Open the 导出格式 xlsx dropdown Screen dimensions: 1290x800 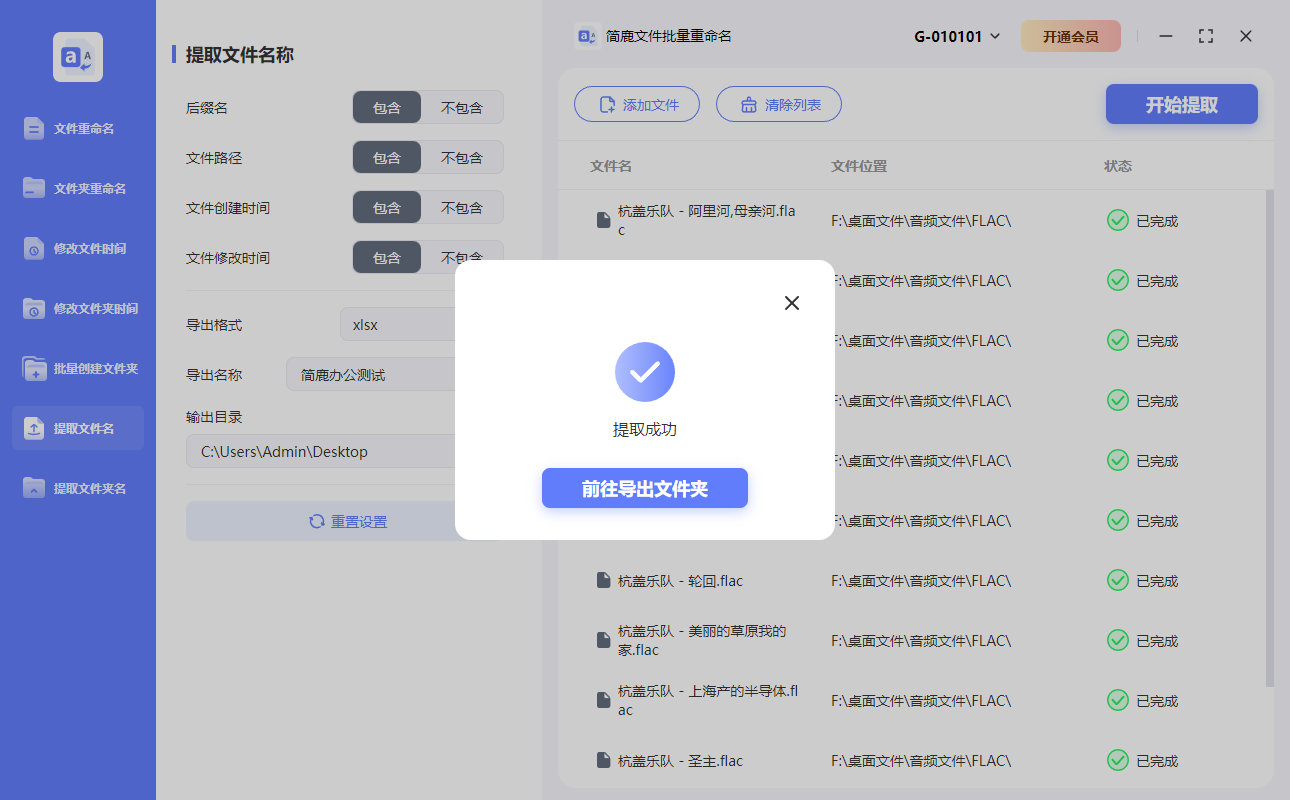point(398,324)
